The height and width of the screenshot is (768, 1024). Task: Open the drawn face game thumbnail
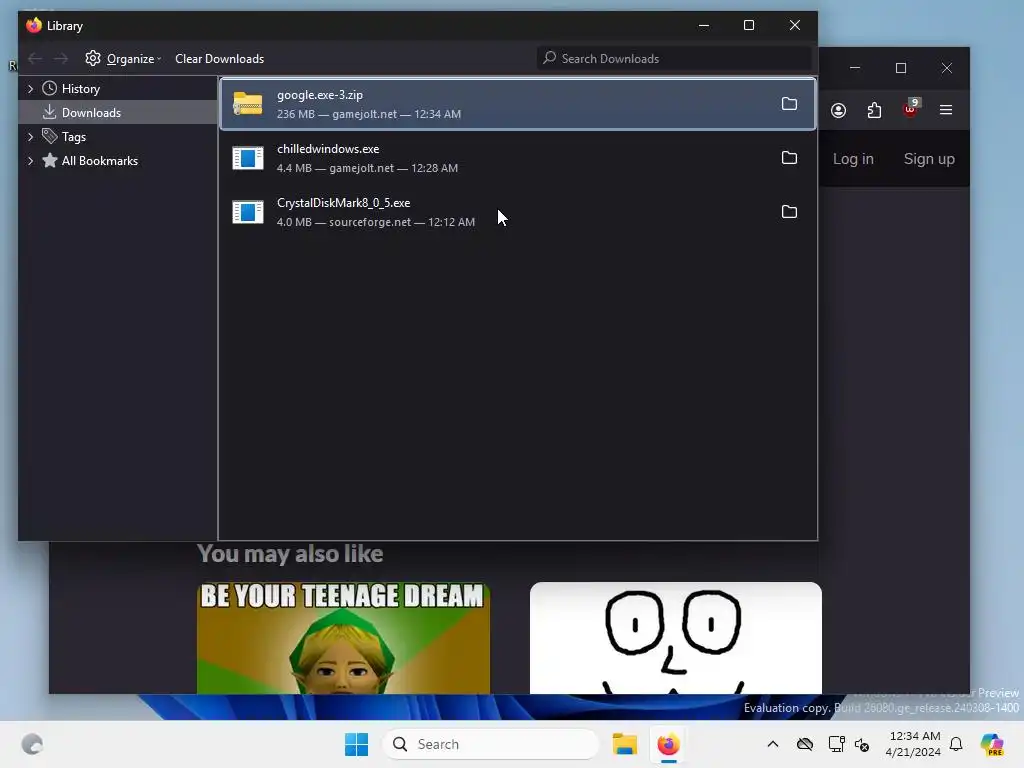(676, 638)
